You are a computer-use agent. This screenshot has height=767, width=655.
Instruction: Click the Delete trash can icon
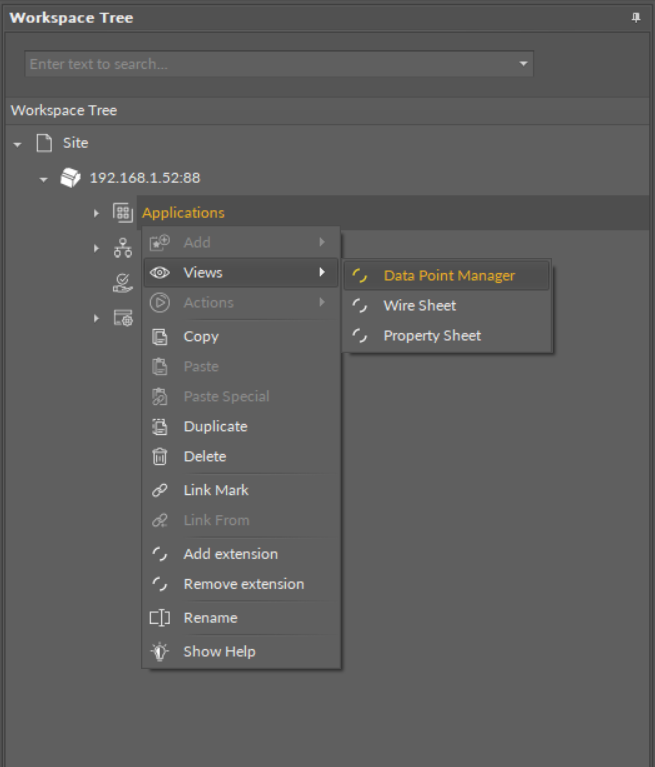coord(160,457)
